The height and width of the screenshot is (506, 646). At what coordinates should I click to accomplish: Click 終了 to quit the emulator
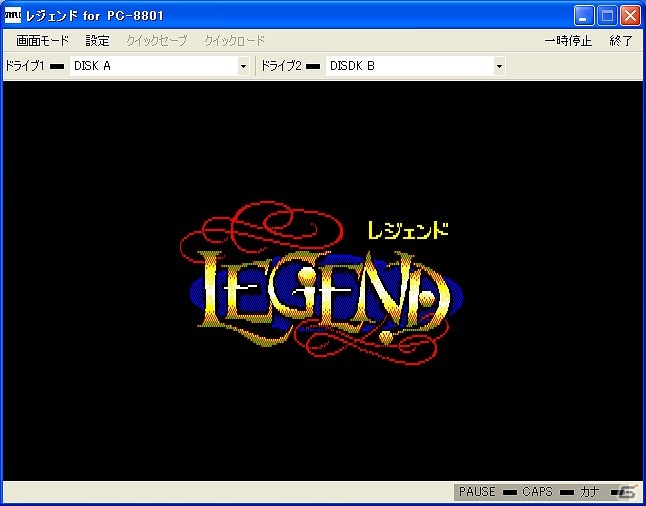coord(621,41)
